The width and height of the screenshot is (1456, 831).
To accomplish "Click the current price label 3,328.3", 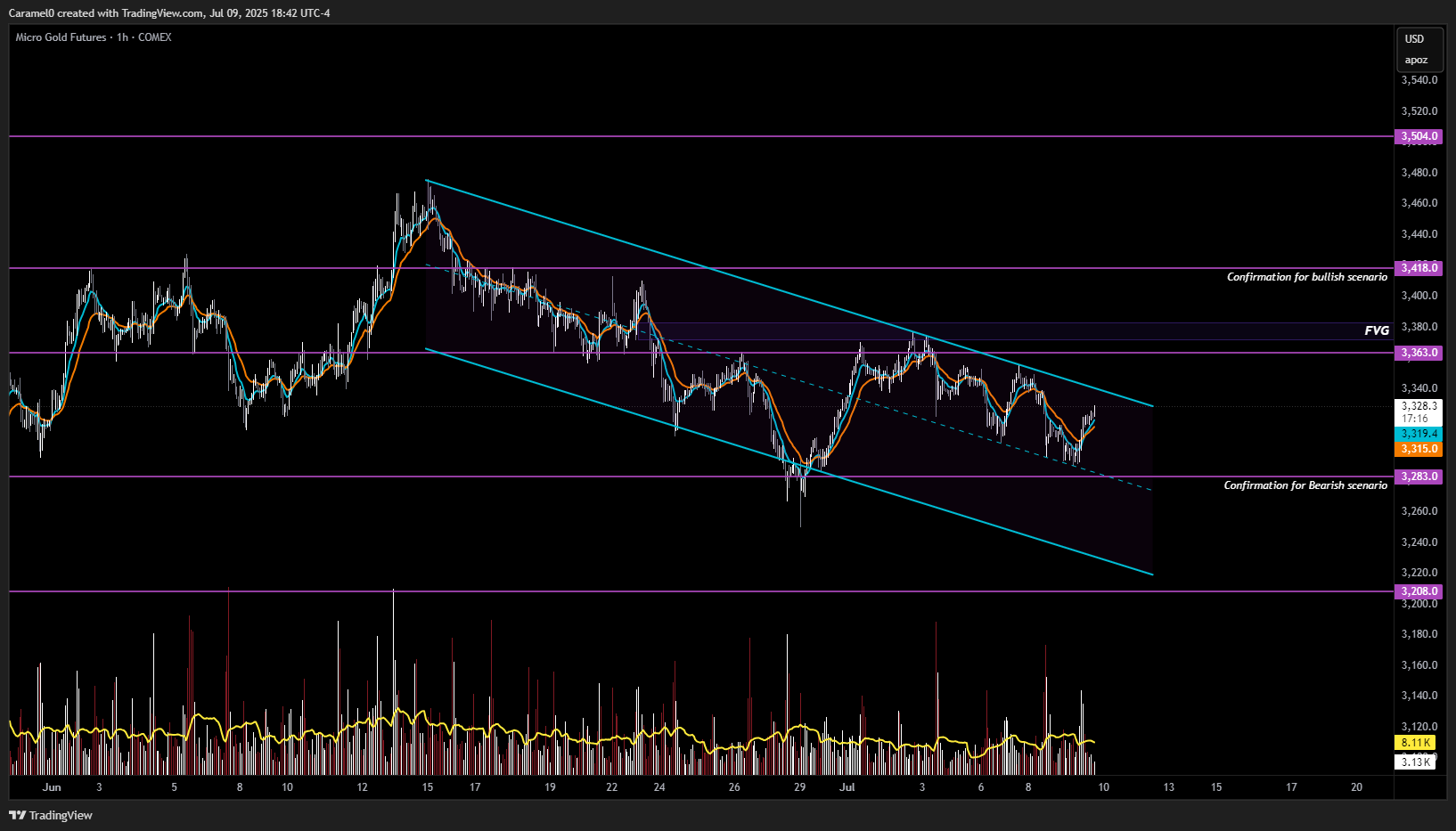I will pos(1419,406).
